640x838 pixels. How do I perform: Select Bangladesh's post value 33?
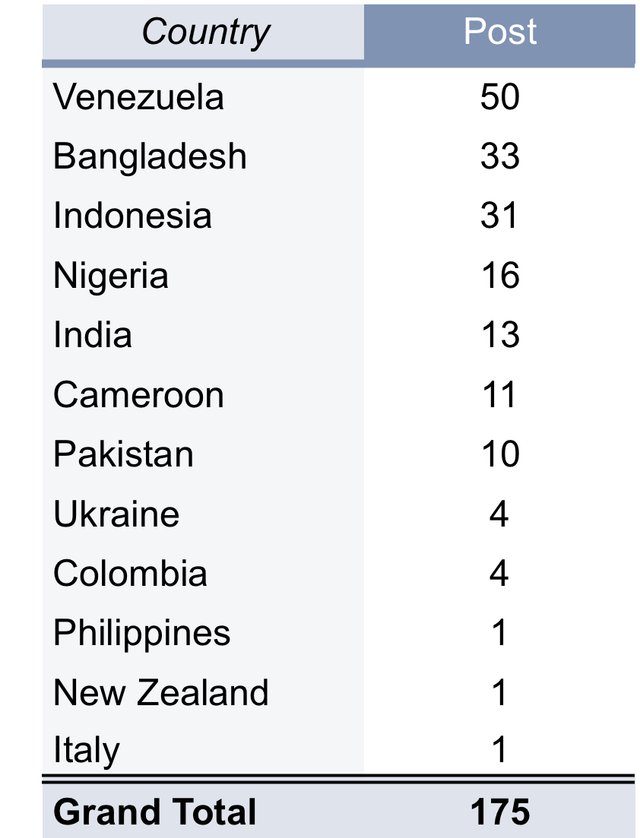click(500, 157)
